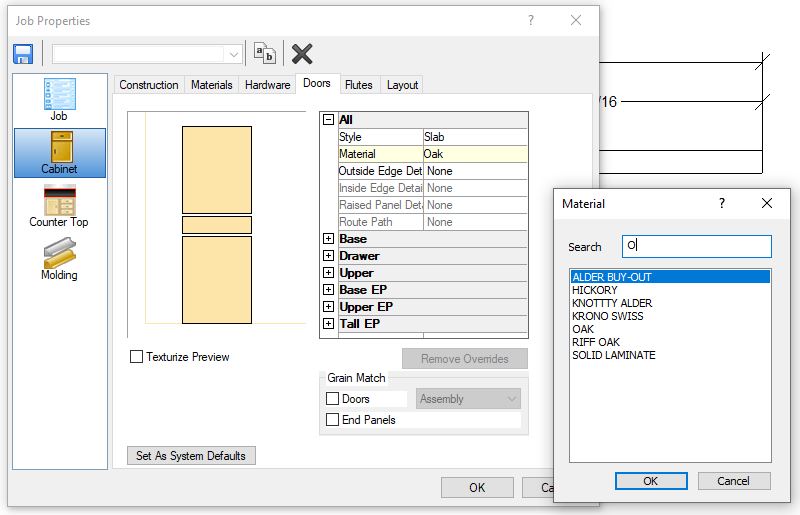Toggle the End Panels checkbox

click(x=333, y=420)
